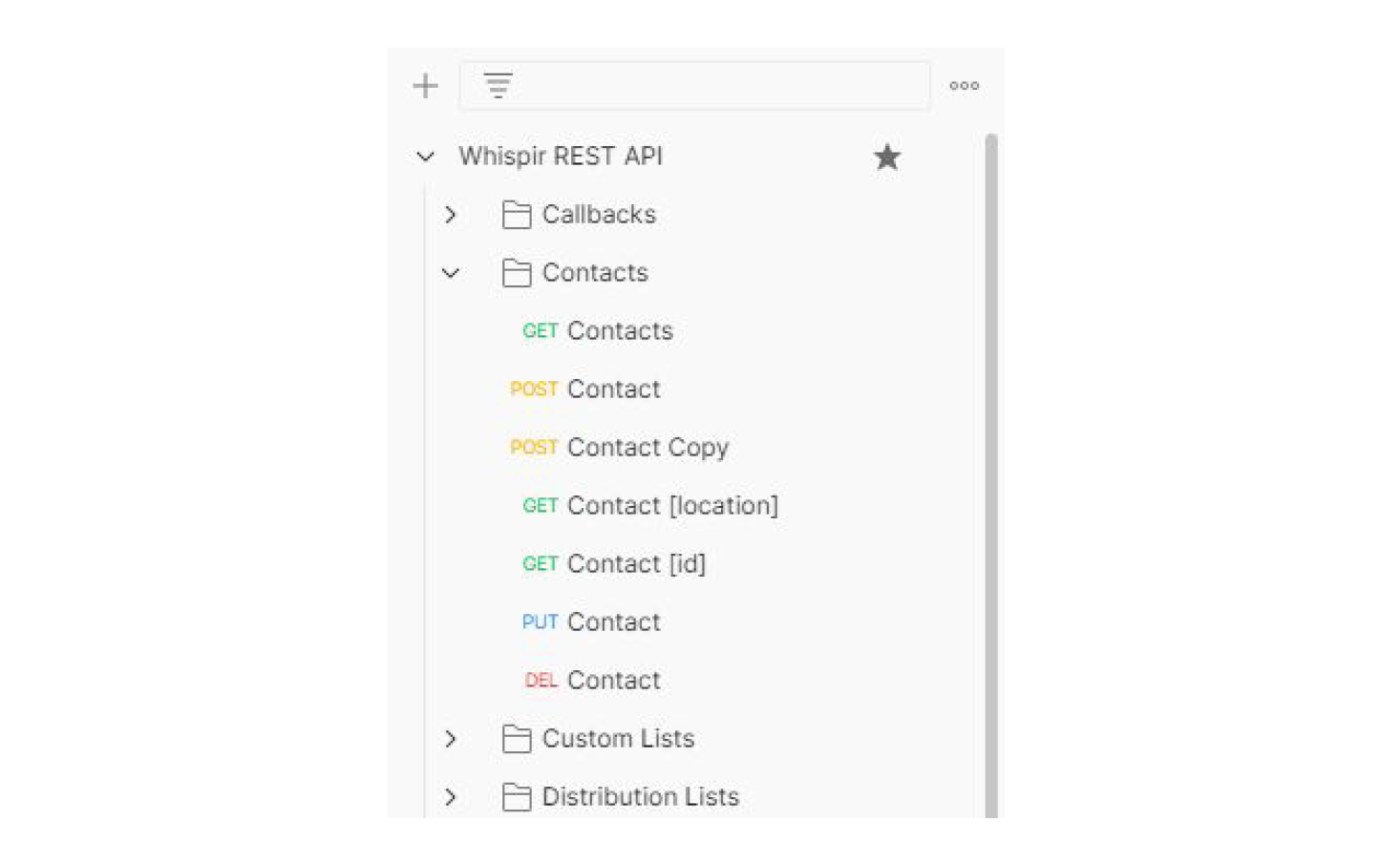The width and height of the screenshot is (1400, 842).
Task: Select the DEL Contact request
Action: tap(613, 681)
